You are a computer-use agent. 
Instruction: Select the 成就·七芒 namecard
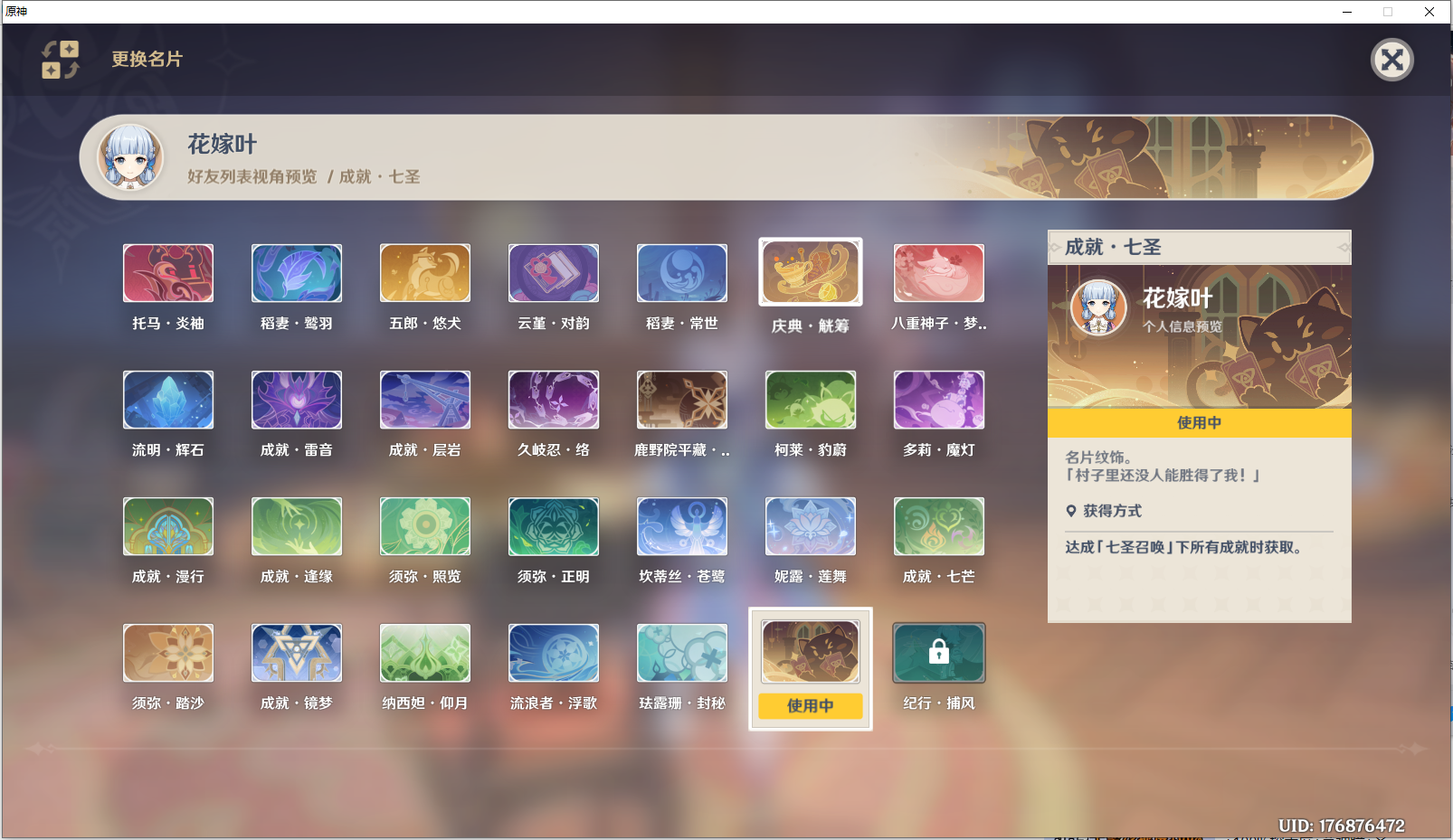pyautogui.click(x=939, y=526)
